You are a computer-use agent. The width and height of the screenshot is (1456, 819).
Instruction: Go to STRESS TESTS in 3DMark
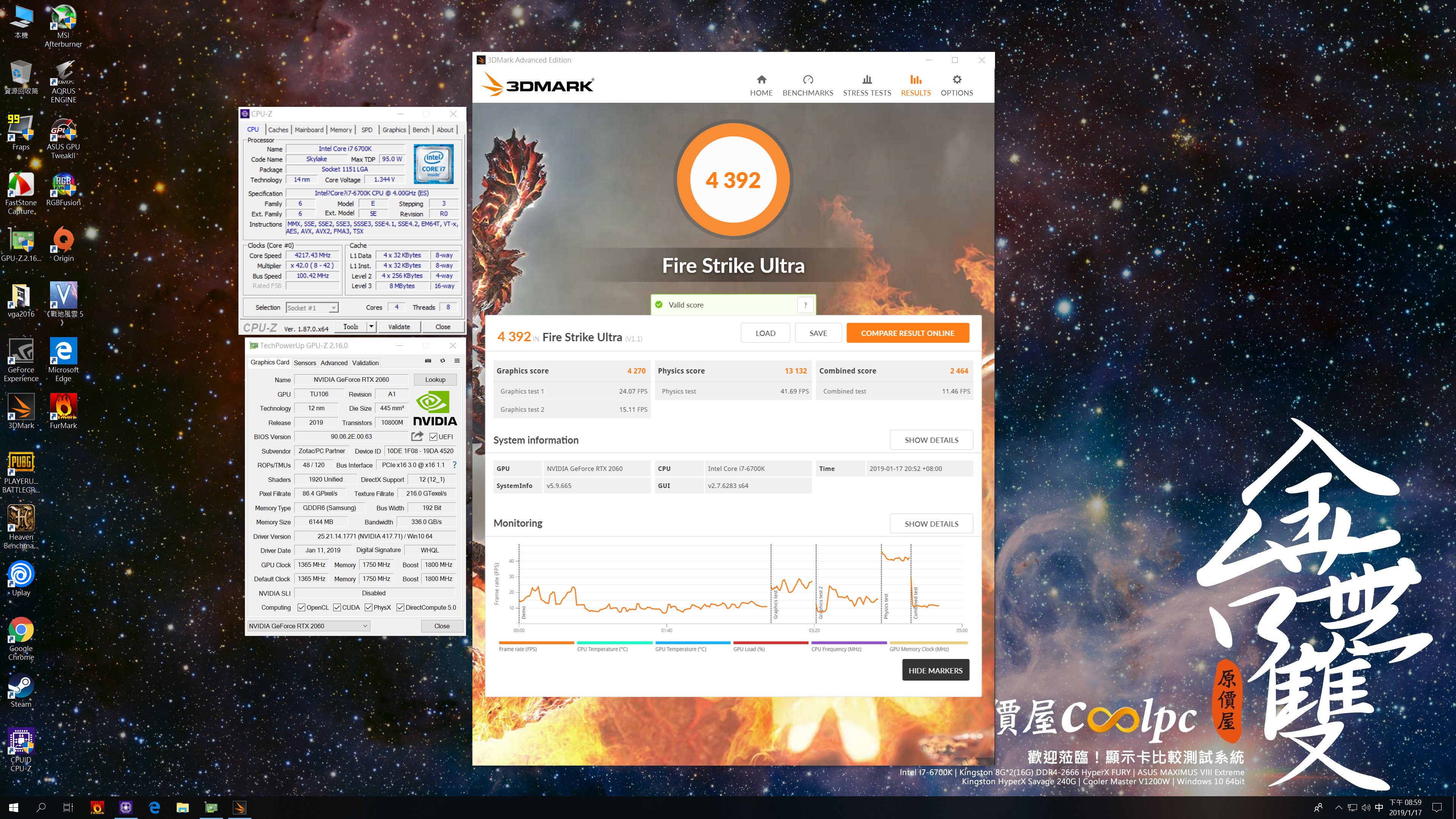point(866,85)
